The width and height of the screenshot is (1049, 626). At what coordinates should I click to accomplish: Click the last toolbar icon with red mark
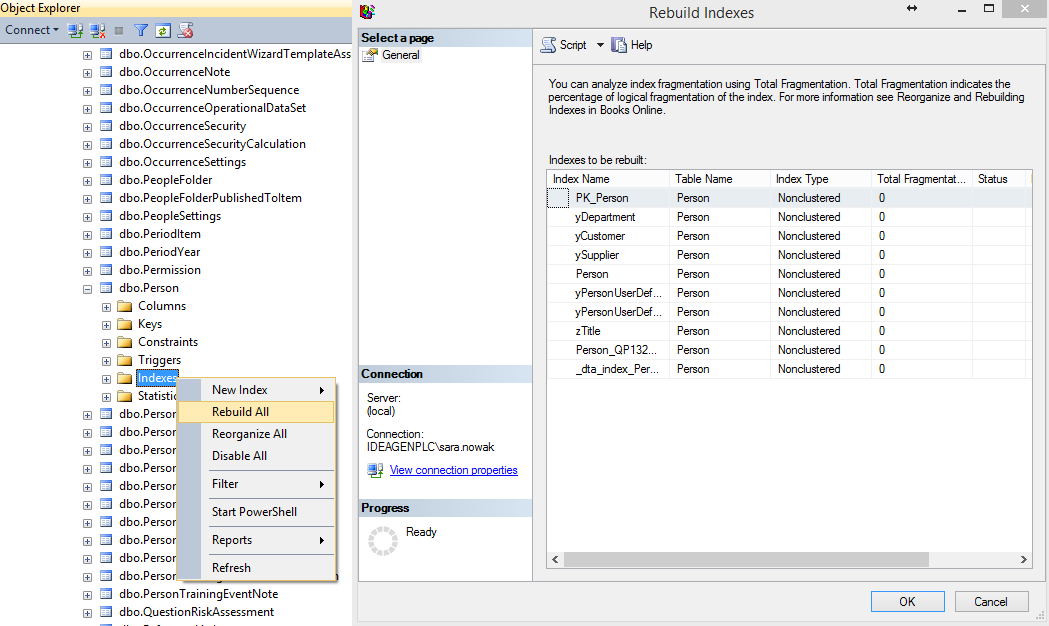tap(185, 30)
